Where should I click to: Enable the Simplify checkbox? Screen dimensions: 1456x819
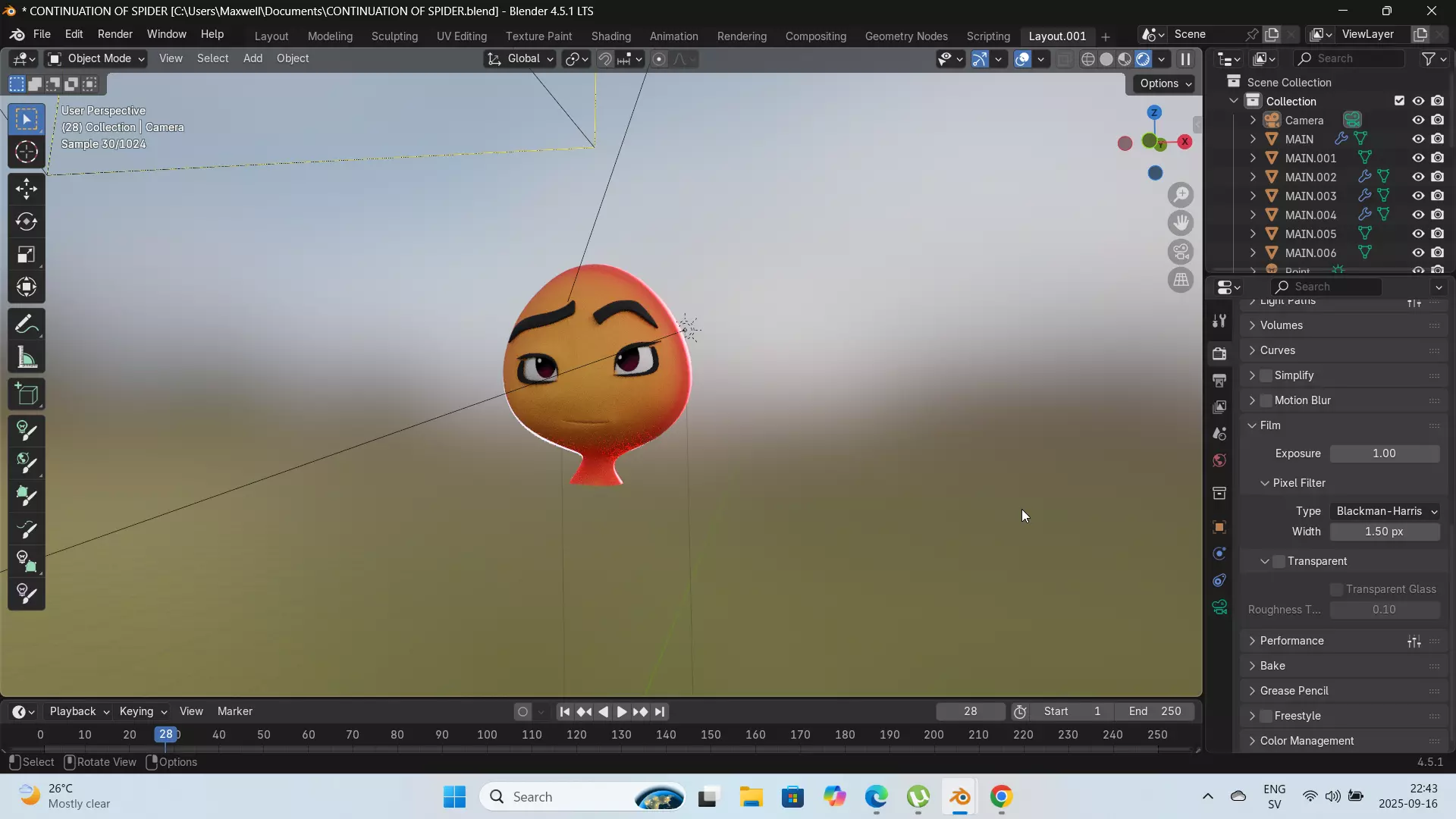click(x=1266, y=375)
